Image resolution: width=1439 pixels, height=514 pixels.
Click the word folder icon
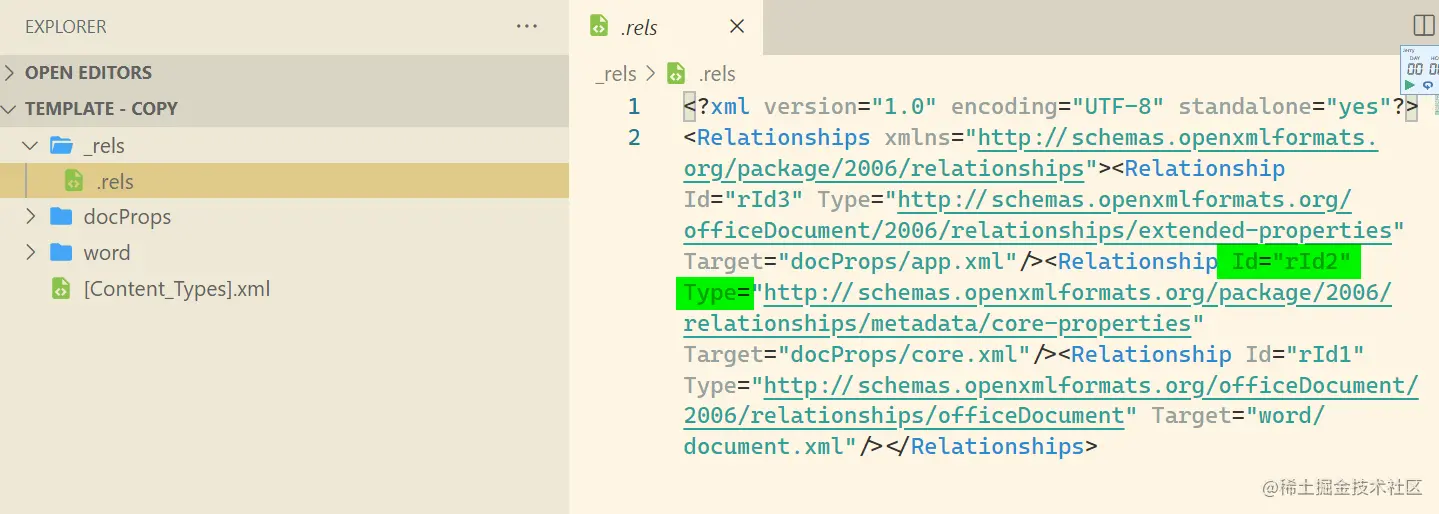point(61,252)
